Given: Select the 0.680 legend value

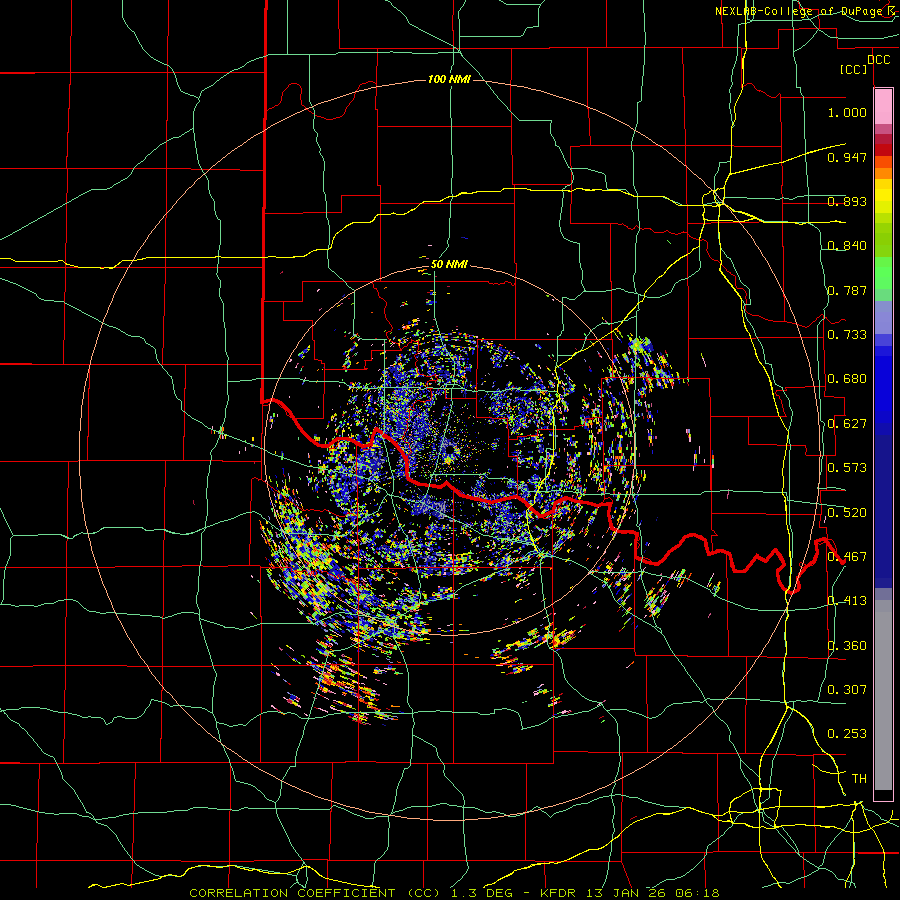Looking at the screenshot, I should pyautogui.click(x=847, y=379).
